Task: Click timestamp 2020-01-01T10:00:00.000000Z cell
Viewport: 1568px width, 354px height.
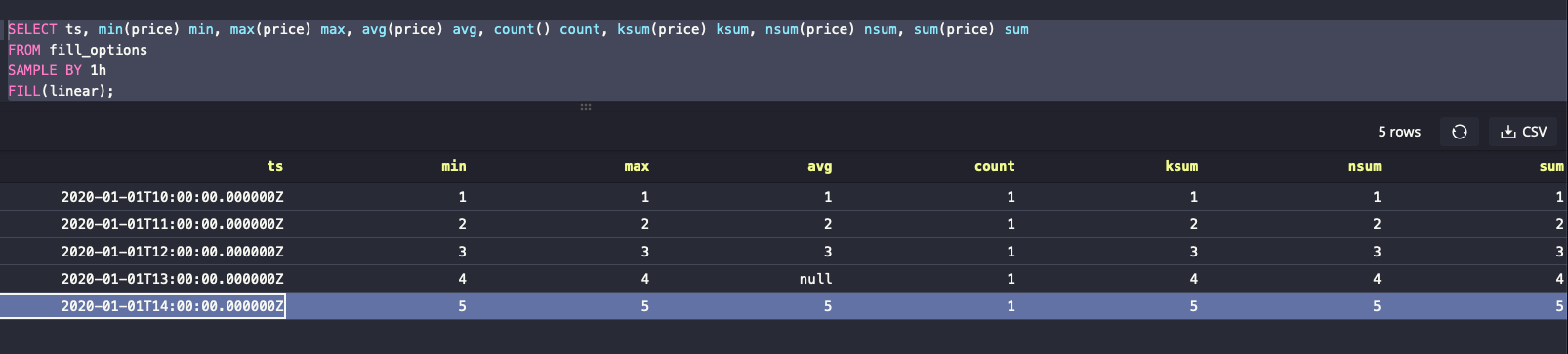Action: click(x=173, y=197)
